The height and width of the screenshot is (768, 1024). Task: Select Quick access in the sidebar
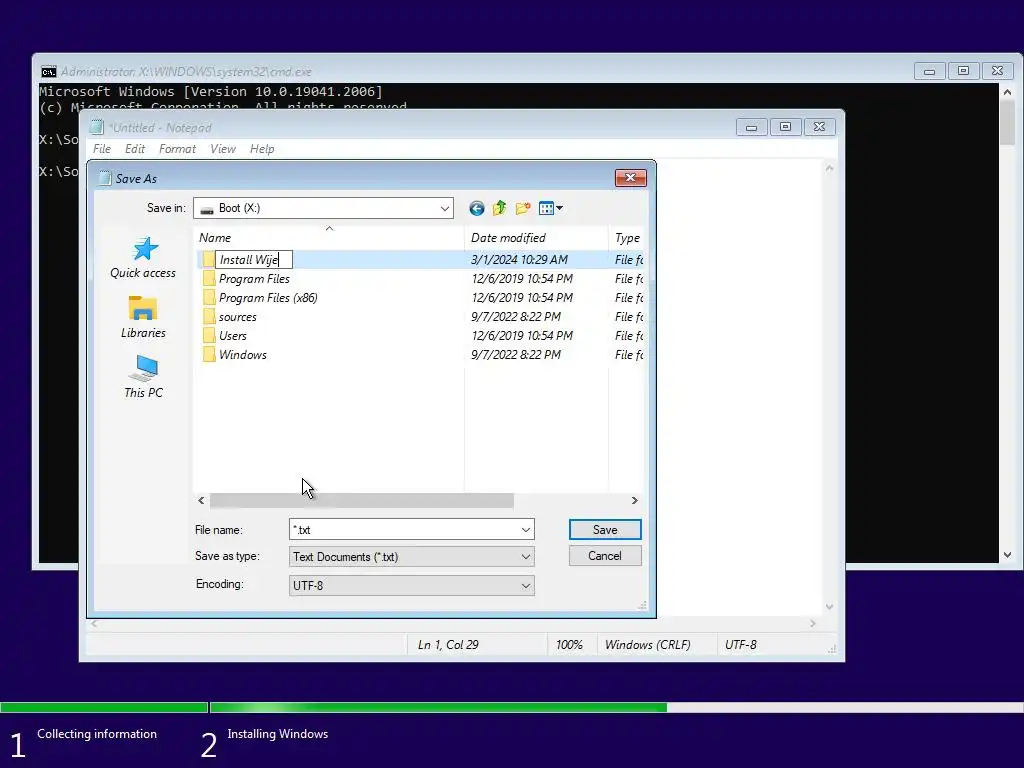coord(143,258)
